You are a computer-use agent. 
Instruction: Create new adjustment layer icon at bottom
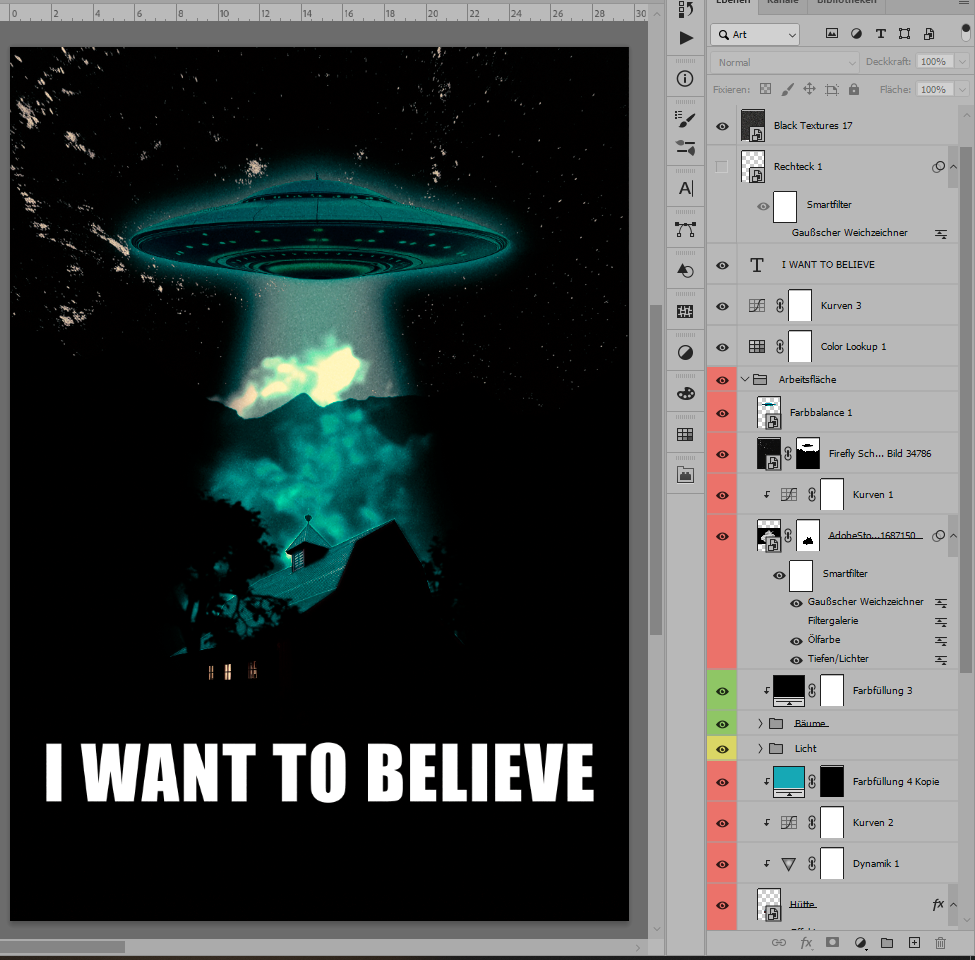point(860,943)
